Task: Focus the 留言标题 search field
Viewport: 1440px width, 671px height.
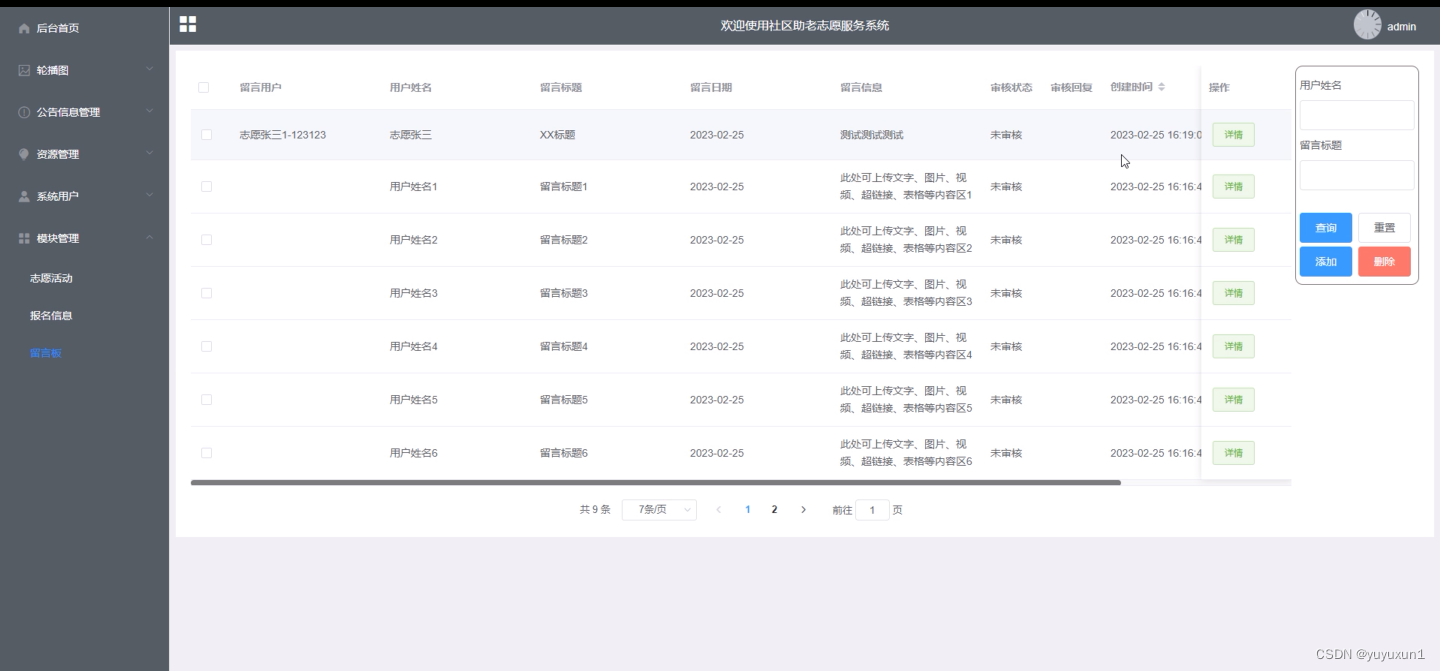Action: [x=1356, y=175]
